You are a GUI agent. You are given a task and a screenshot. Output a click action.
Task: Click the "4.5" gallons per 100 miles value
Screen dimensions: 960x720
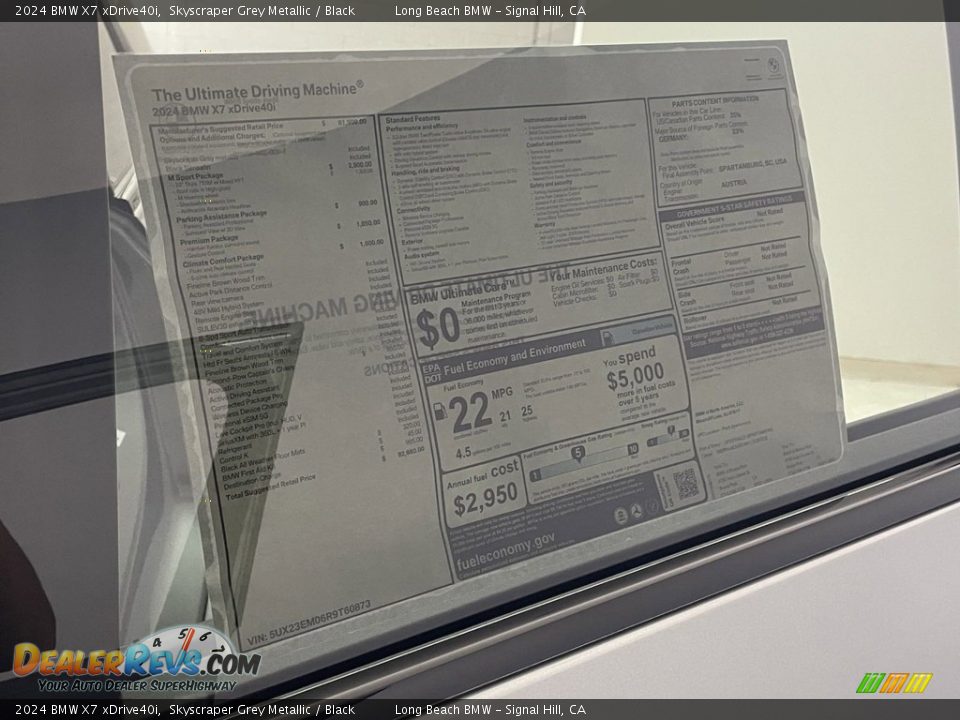[x=463, y=453]
